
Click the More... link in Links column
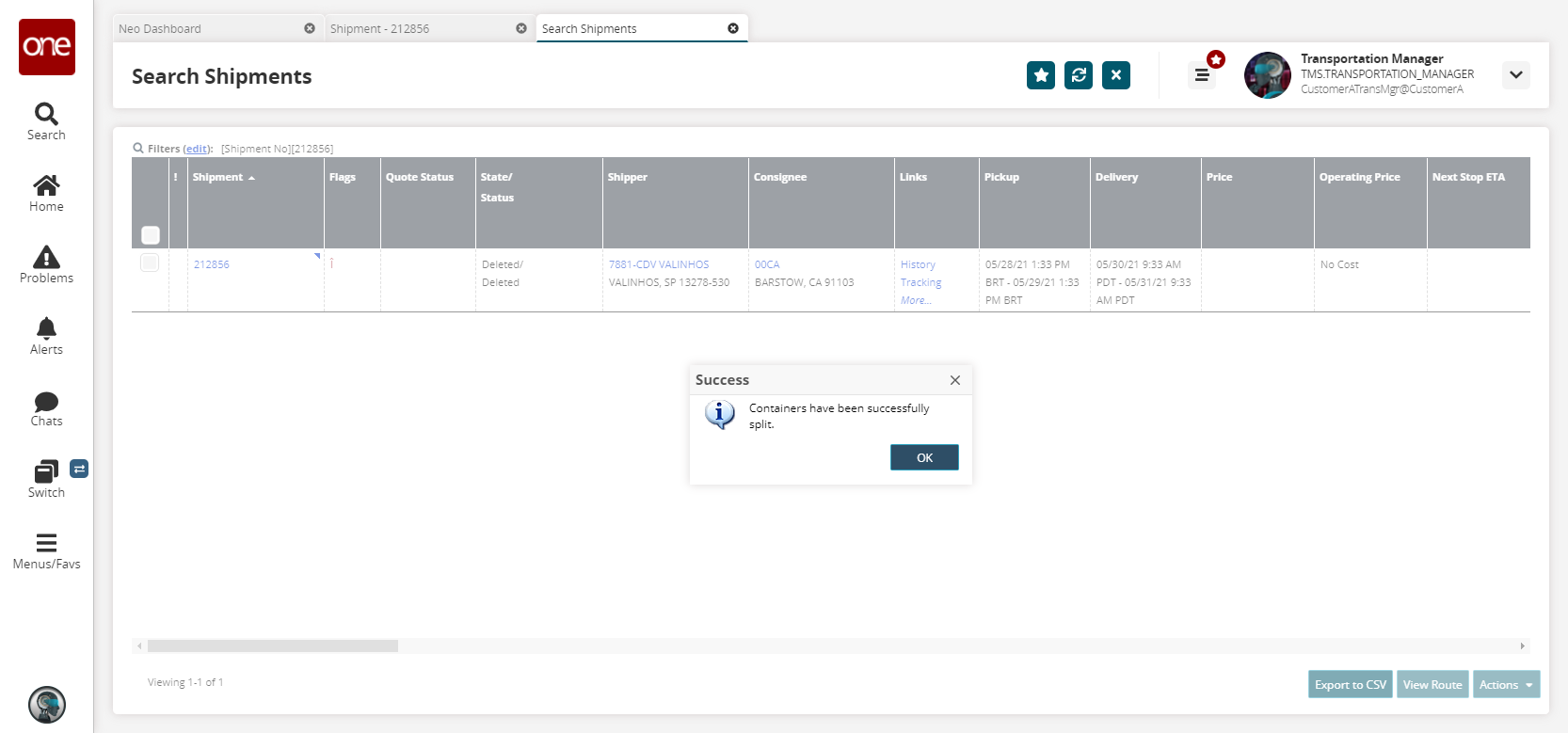click(x=916, y=300)
